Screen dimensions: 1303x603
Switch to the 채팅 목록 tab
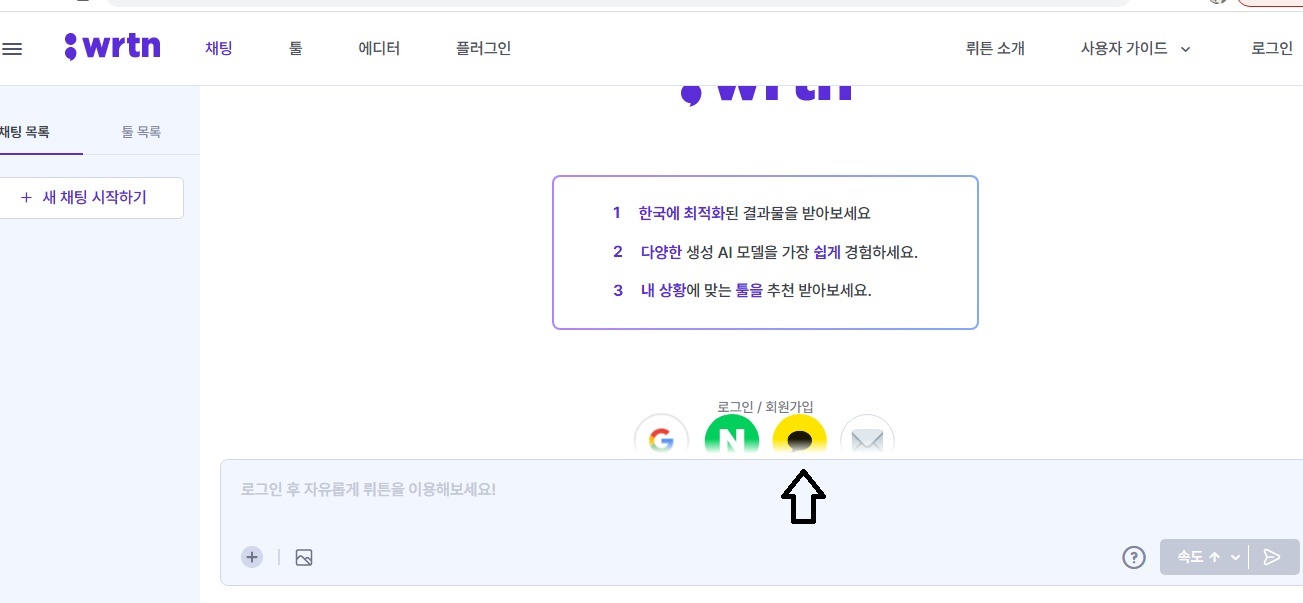[x=27, y=132]
